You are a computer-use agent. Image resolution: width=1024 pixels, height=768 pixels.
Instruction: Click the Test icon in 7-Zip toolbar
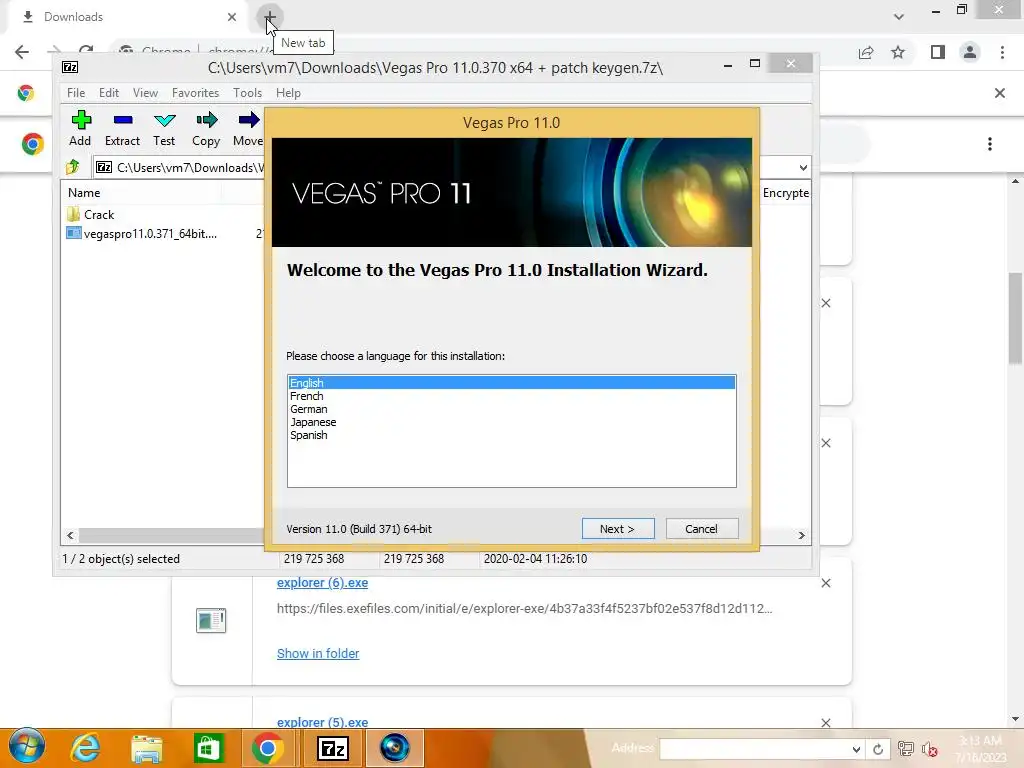pyautogui.click(x=164, y=129)
